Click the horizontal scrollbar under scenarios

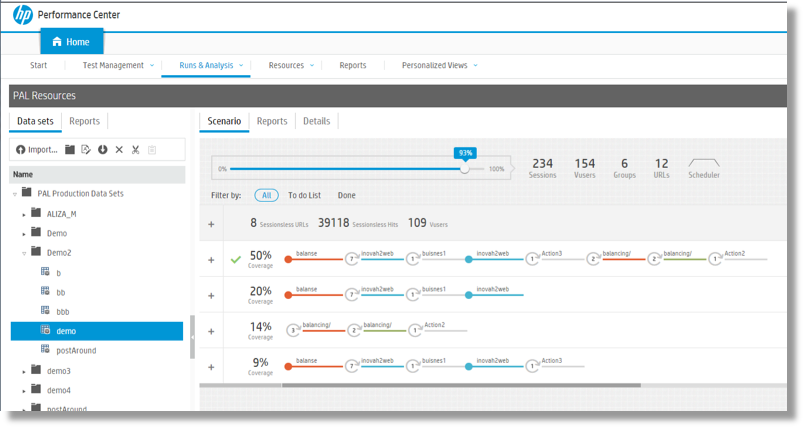click(x=461, y=385)
